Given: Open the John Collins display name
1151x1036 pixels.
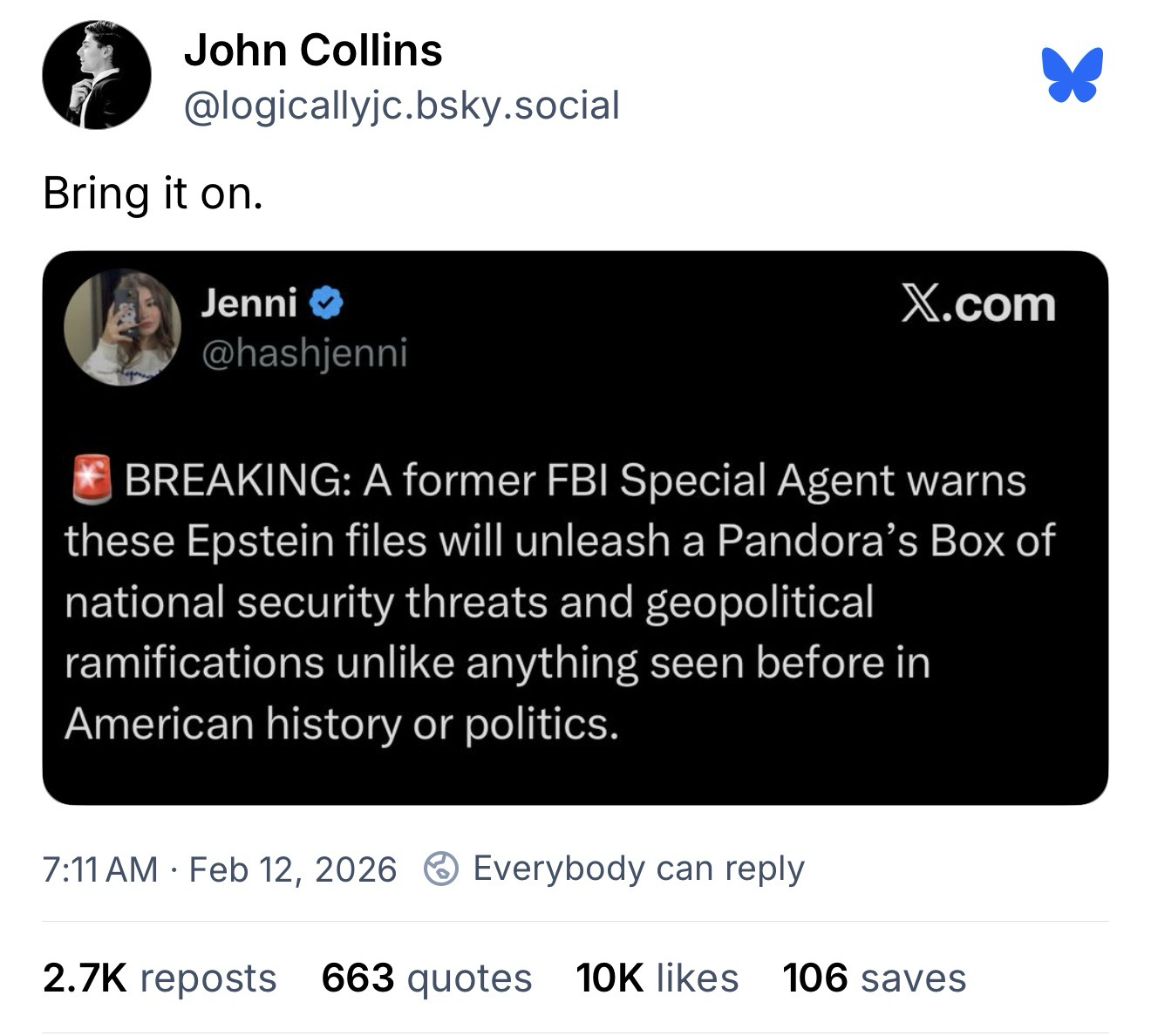Looking at the screenshot, I should coord(313,50).
